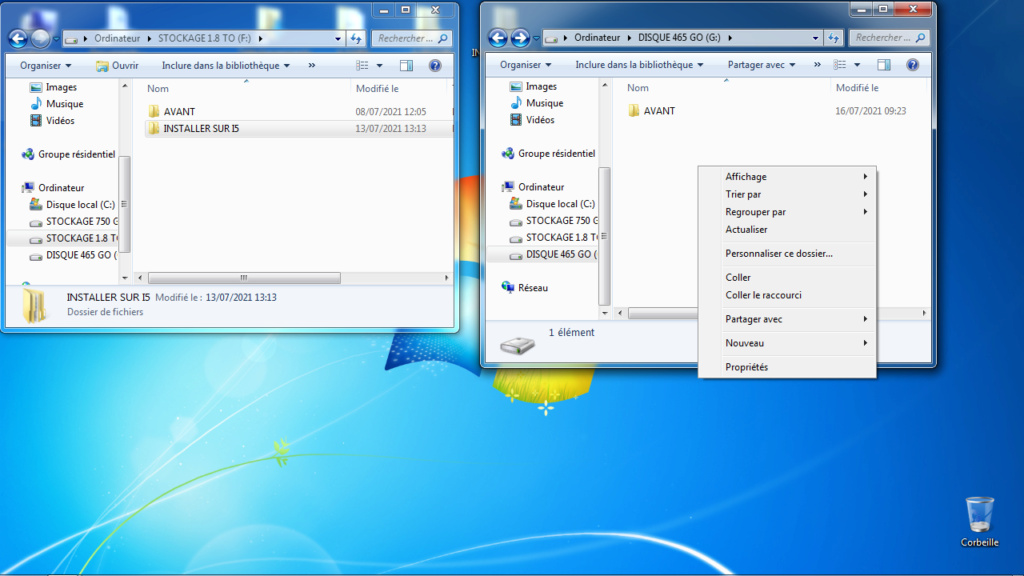The image size is (1024, 576).
Task: Select AVANT folder in STOCKAGE 1.8 TO window
Action: coord(172,112)
